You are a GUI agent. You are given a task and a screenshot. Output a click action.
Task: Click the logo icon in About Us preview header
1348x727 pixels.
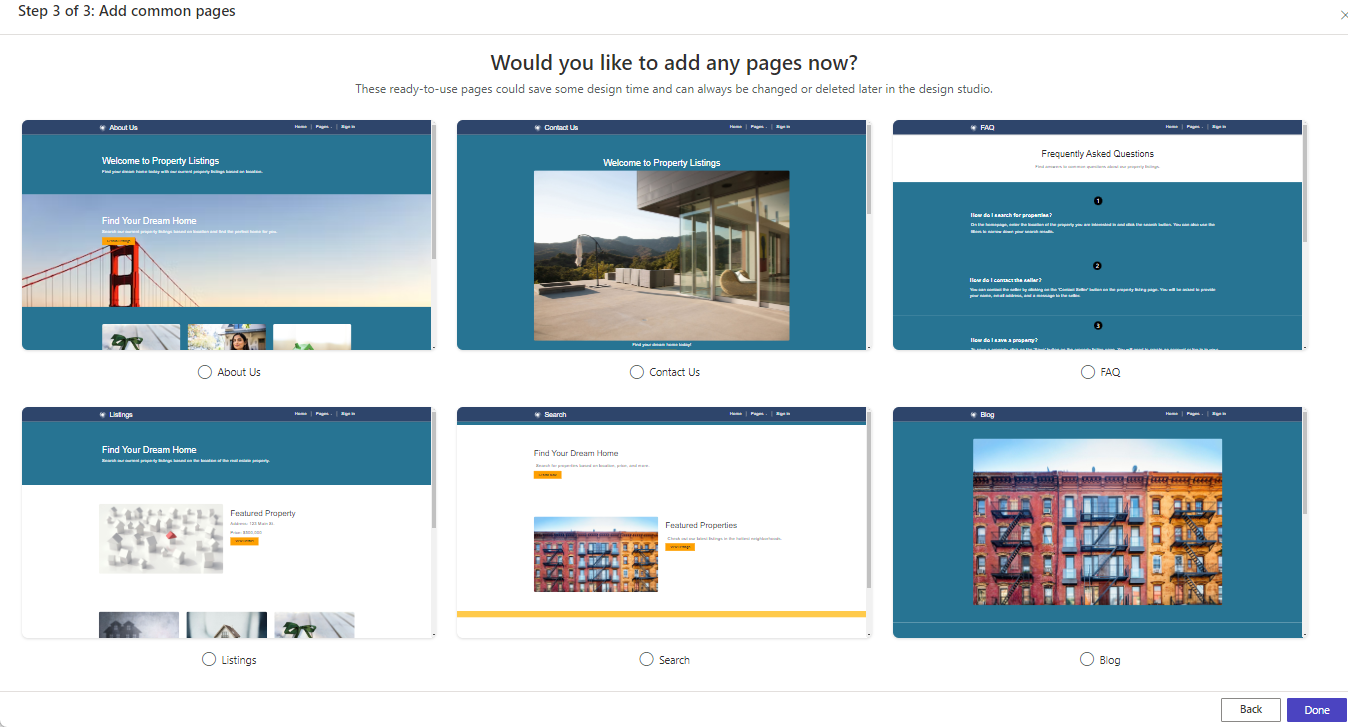(103, 127)
